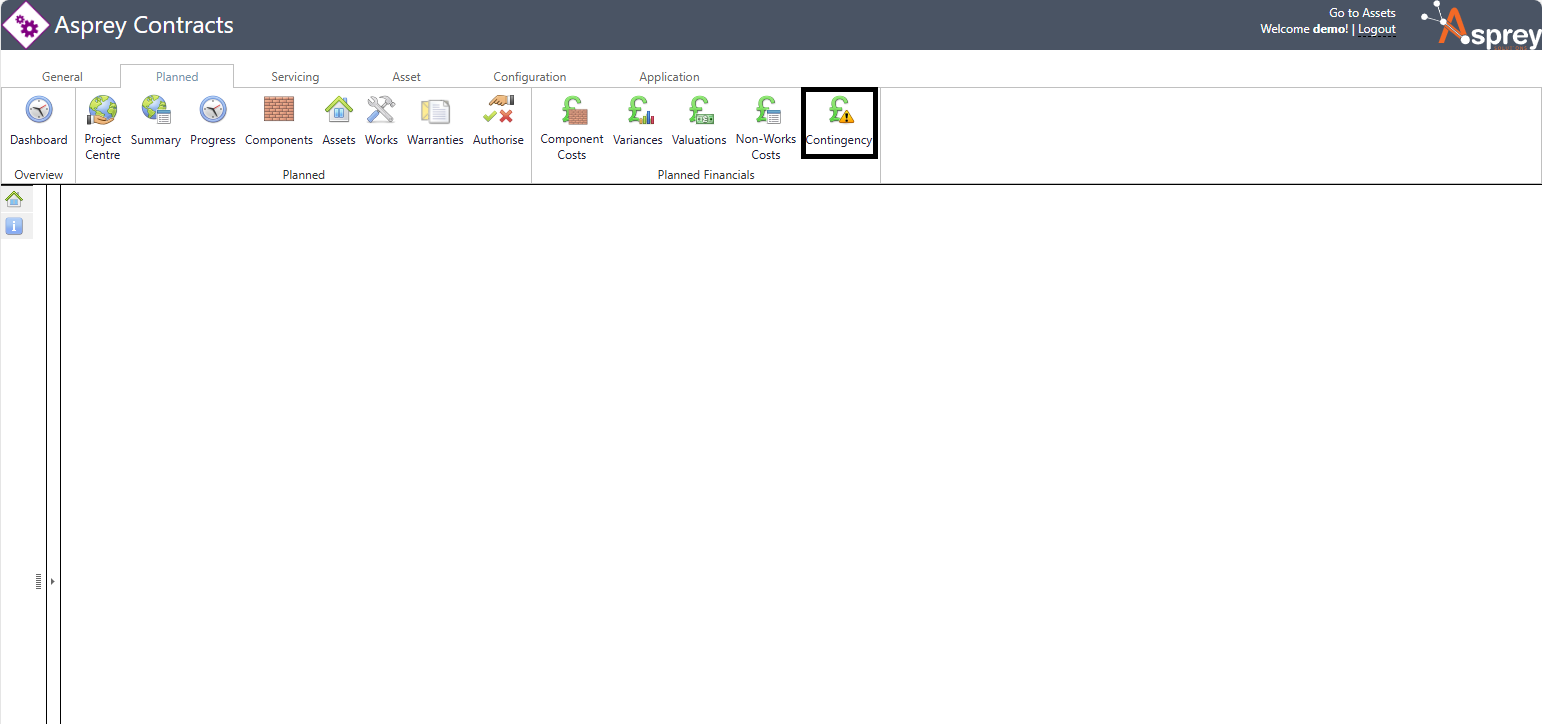Click the Authorise icon
This screenshot has height=724, width=1542.
point(498,110)
